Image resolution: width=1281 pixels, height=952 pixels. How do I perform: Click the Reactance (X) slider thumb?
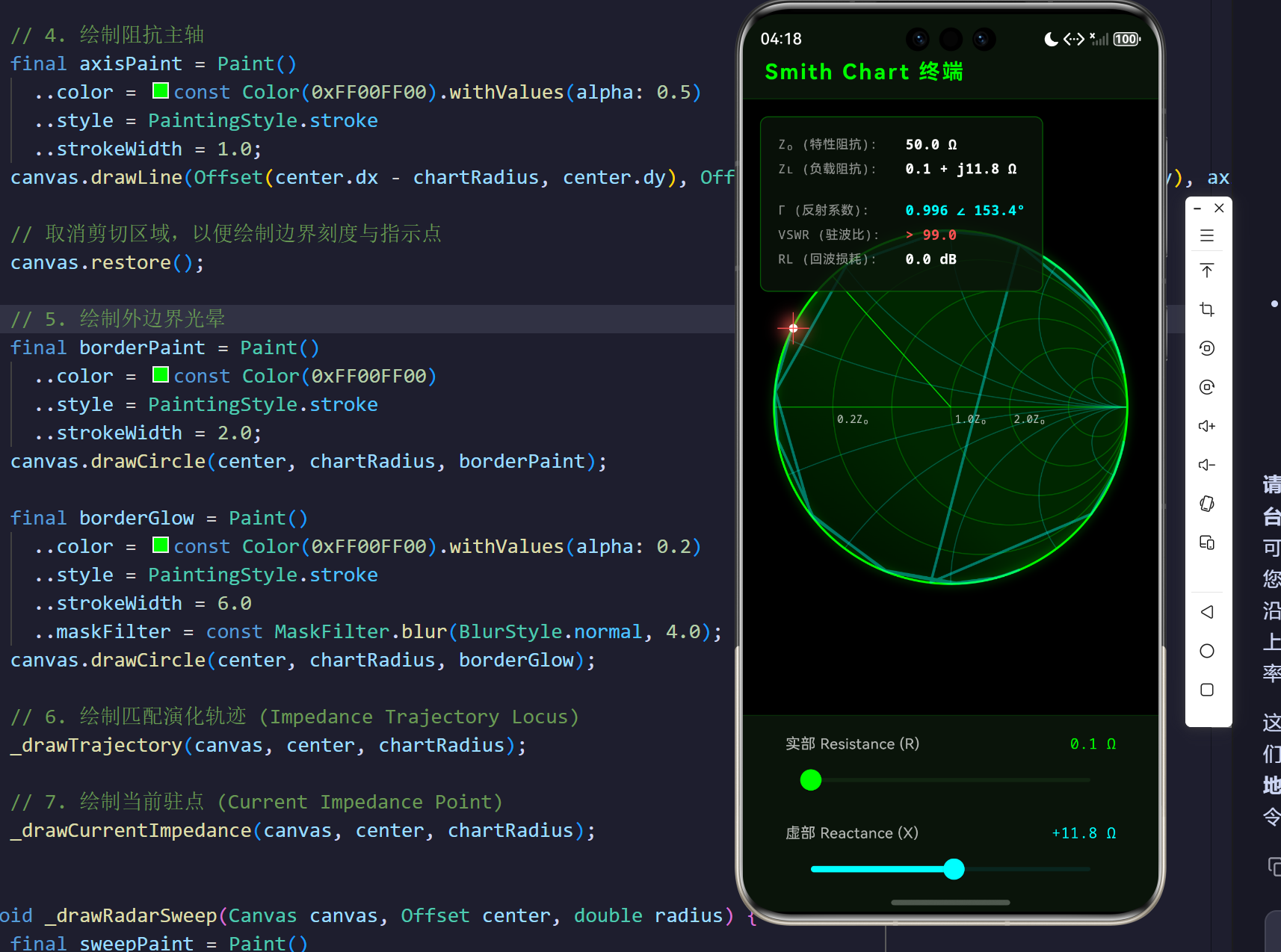pyautogui.click(x=954, y=869)
